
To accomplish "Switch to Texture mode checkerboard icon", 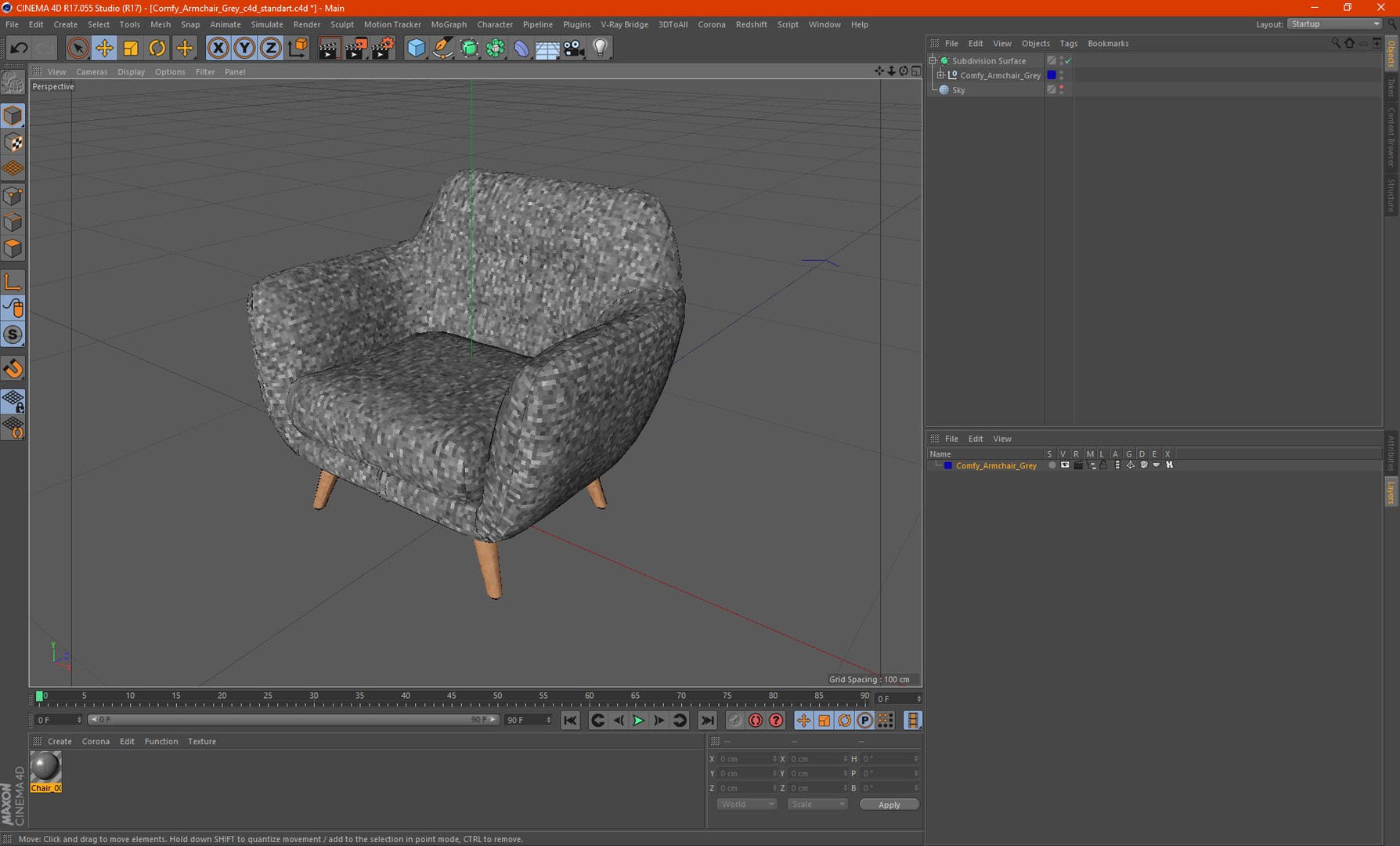I will pos(13,143).
